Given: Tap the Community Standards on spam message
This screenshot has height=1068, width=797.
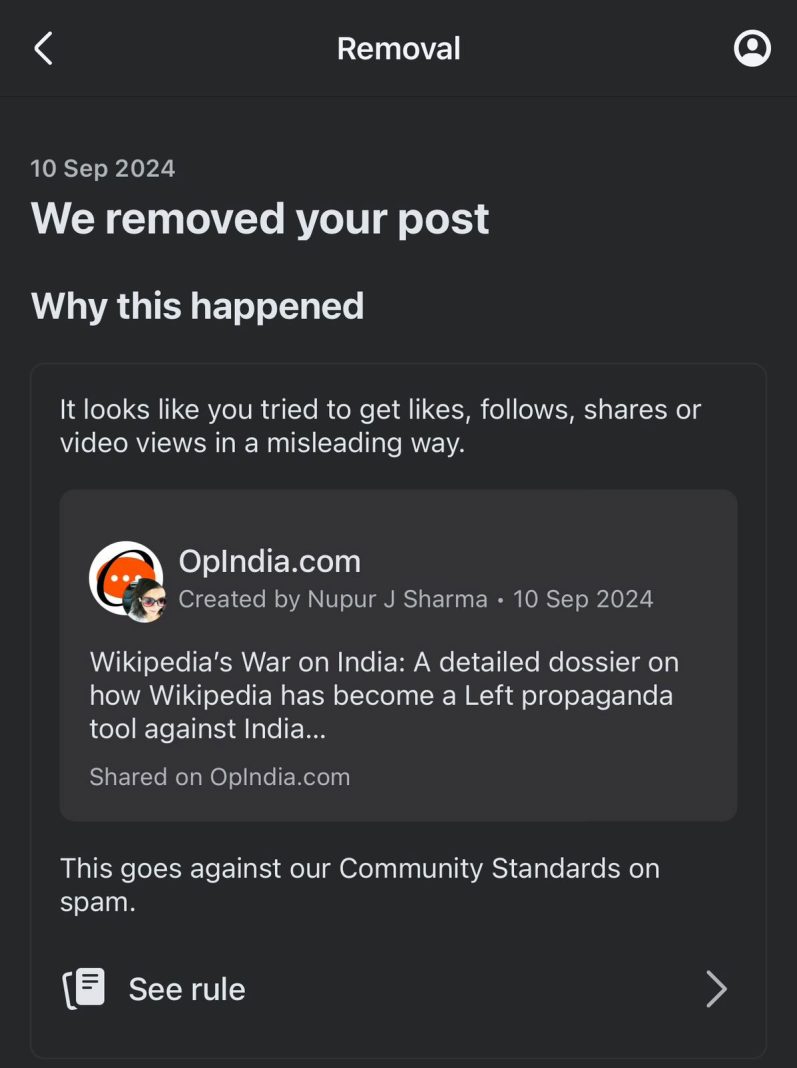Looking at the screenshot, I should (x=360, y=885).
